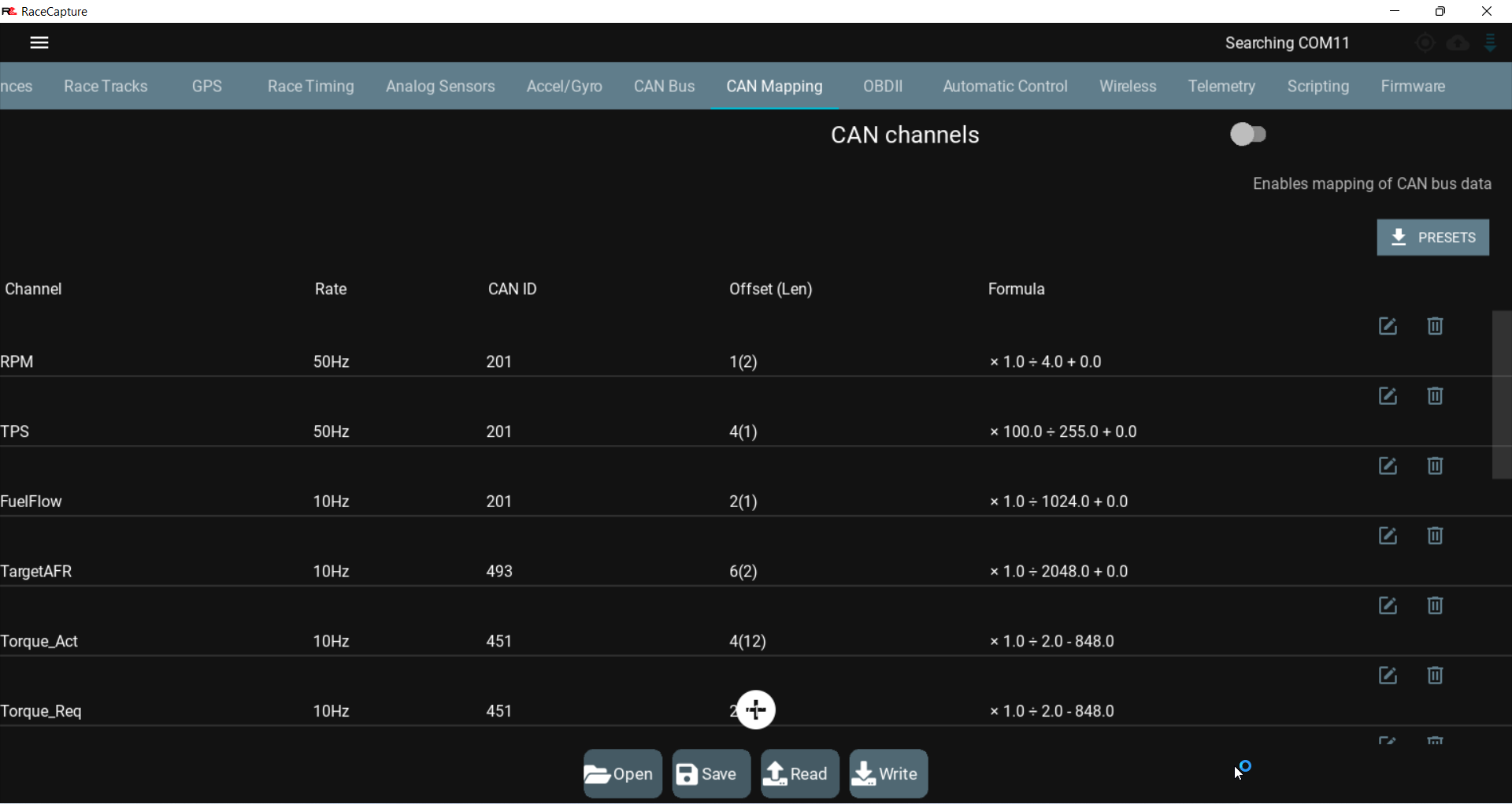Delete the Torque_Act channel mapping
The width and height of the screenshot is (1512, 804).
pyautogui.click(x=1435, y=606)
